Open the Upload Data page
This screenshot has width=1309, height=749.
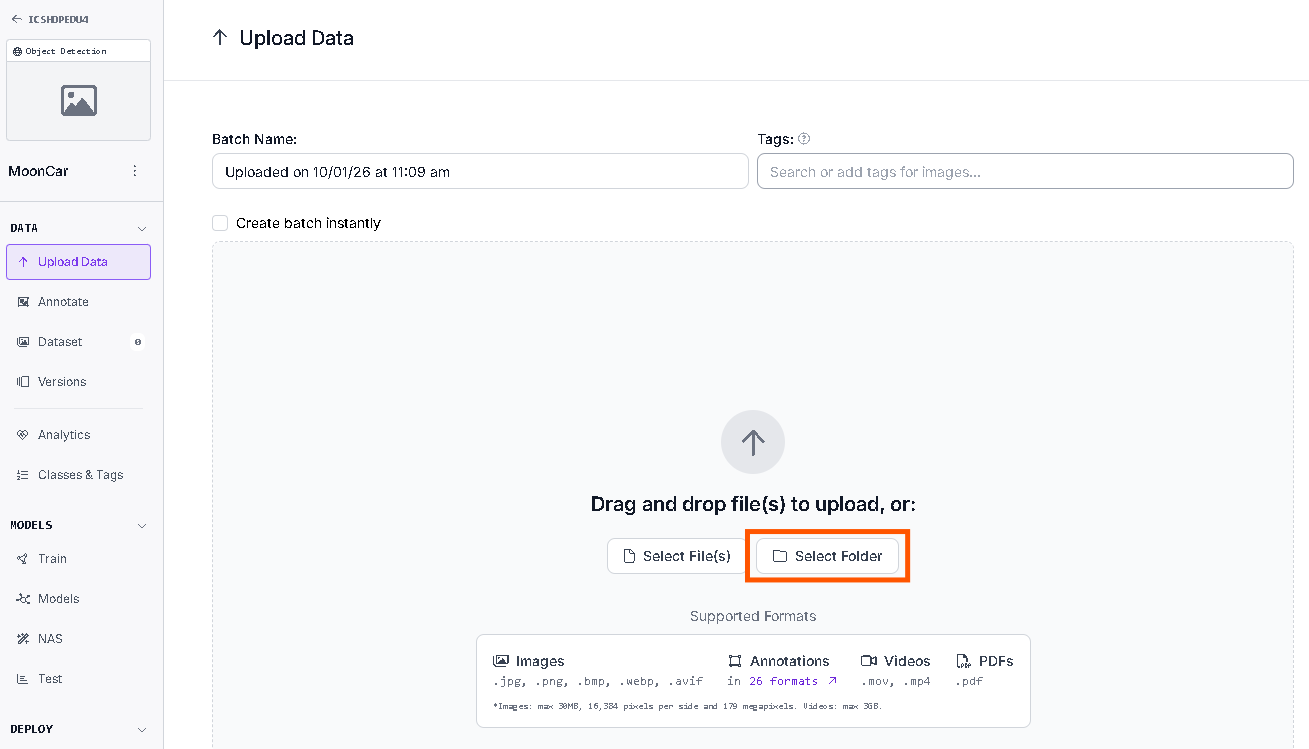coord(78,262)
